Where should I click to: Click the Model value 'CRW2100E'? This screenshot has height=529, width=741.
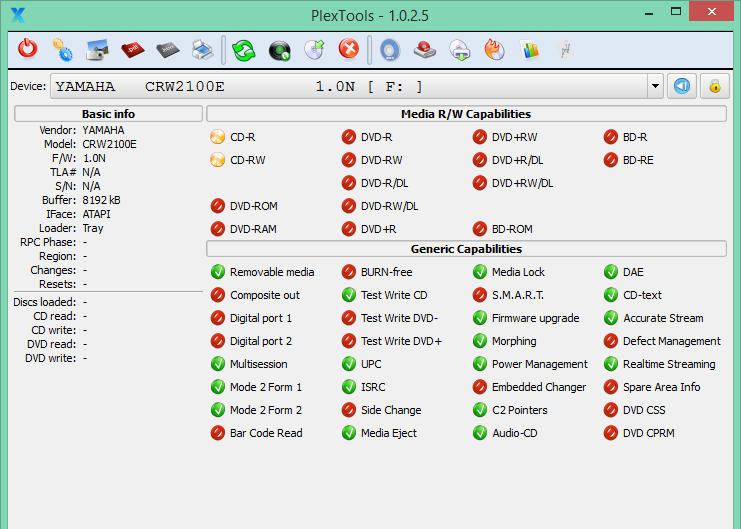[x=109, y=144]
